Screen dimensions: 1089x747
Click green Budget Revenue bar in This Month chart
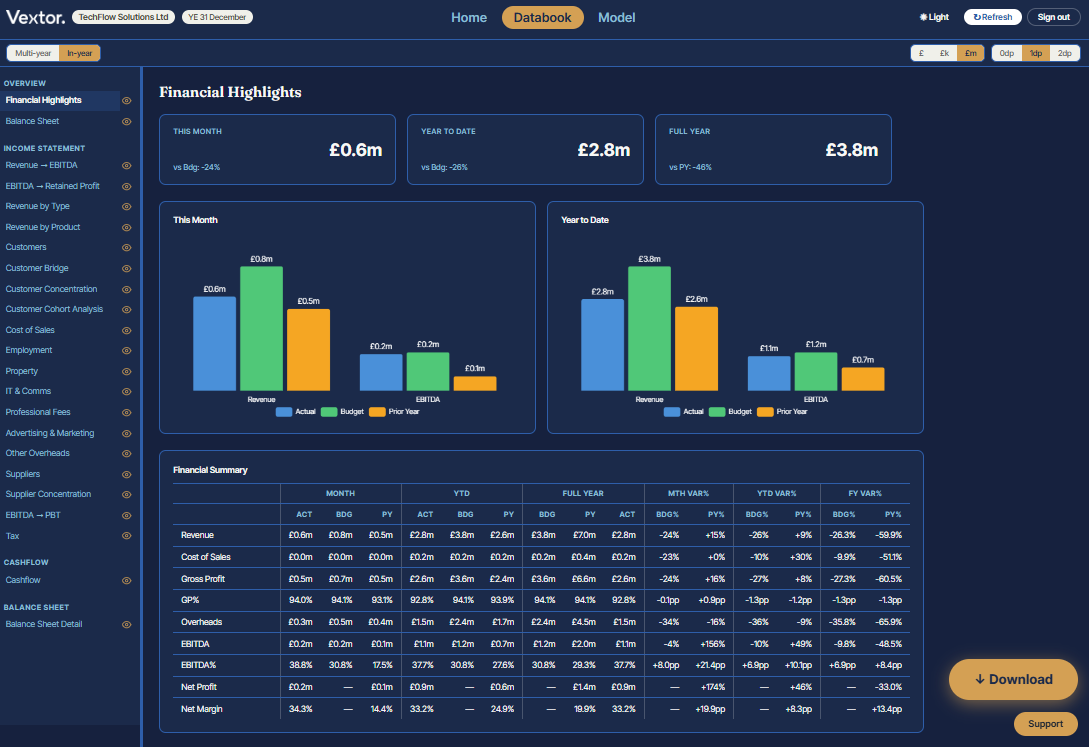261,328
